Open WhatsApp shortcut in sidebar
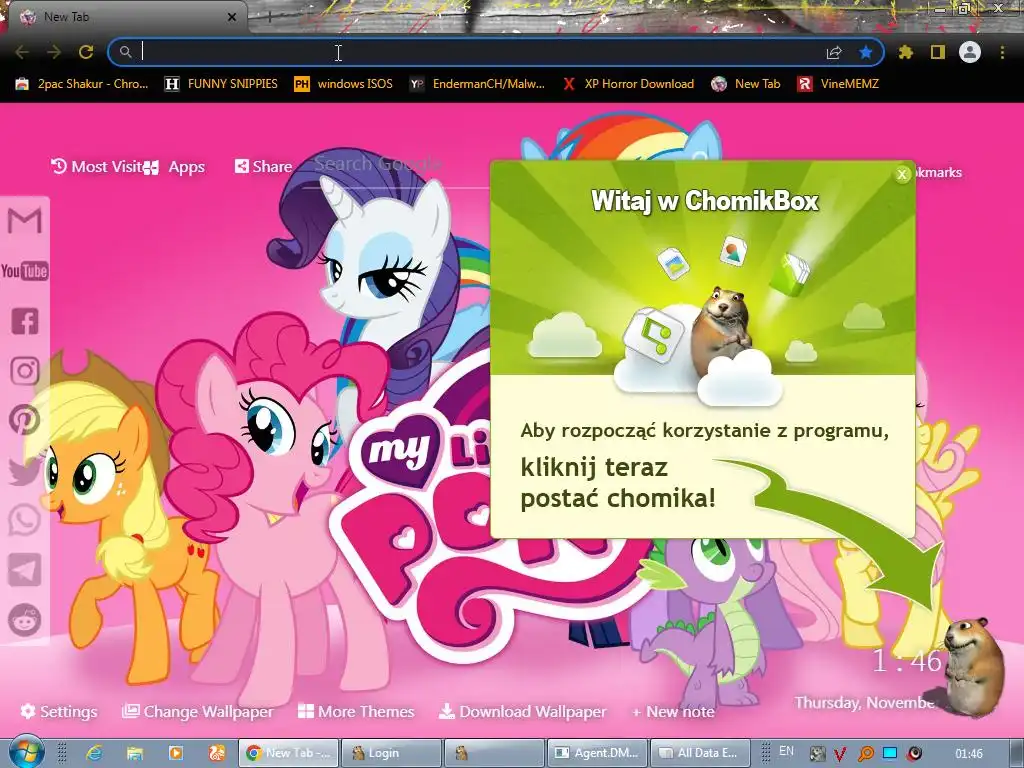 point(25,520)
